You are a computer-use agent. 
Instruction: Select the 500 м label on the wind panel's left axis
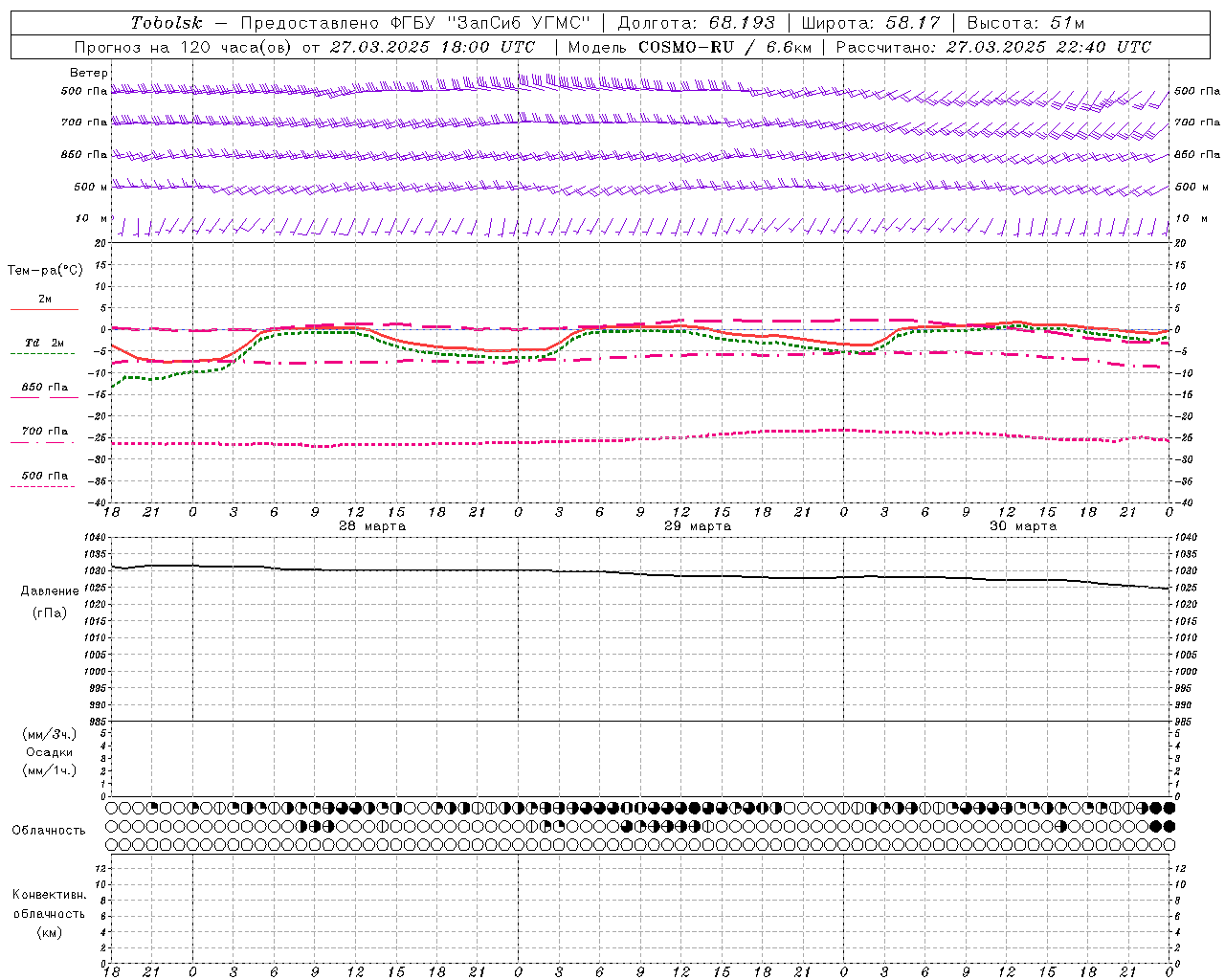click(x=91, y=187)
